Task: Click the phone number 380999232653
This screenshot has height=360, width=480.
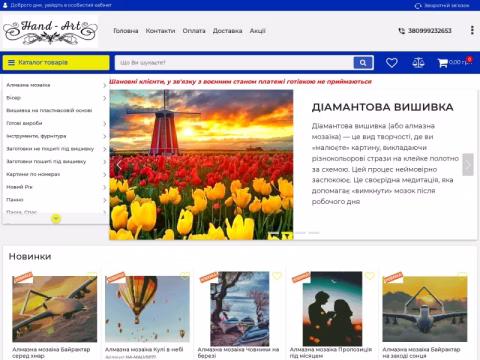Action: pos(430,31)
